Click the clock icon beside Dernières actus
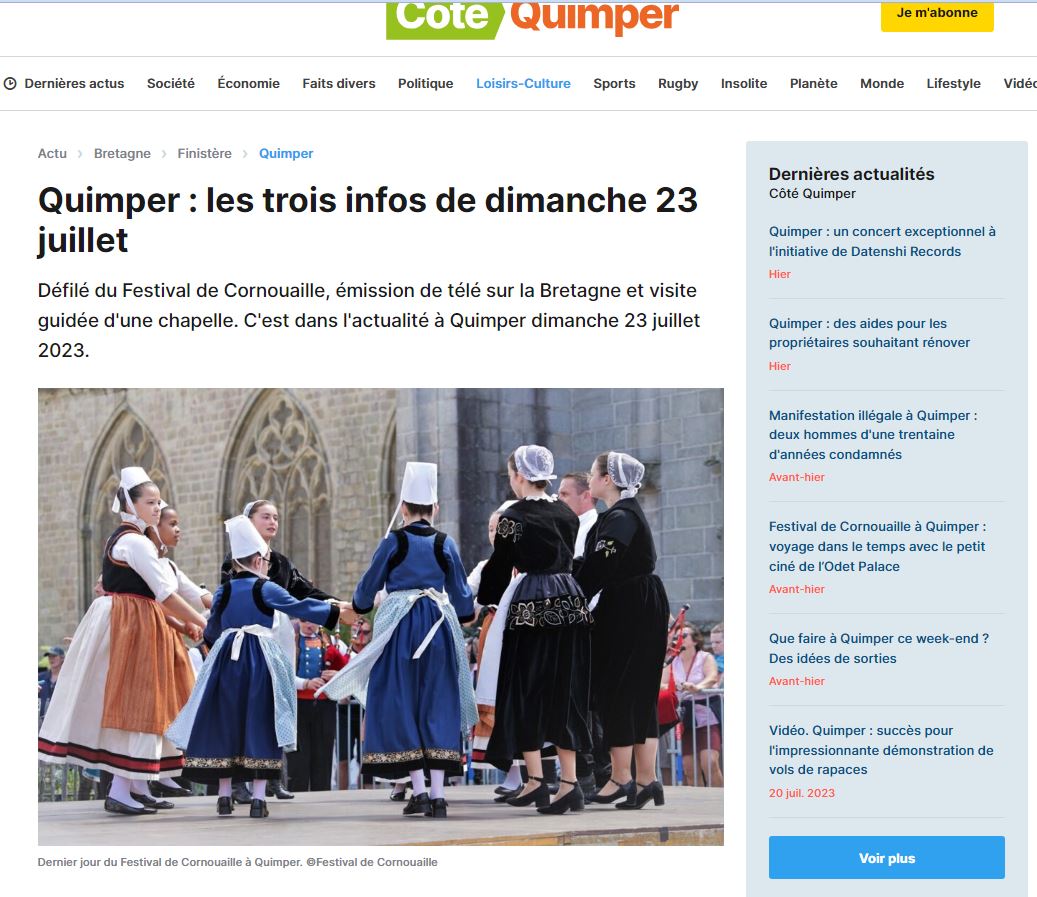This screenshot has width=1037, height=897. pyautogui.click(x=10, y=83)
